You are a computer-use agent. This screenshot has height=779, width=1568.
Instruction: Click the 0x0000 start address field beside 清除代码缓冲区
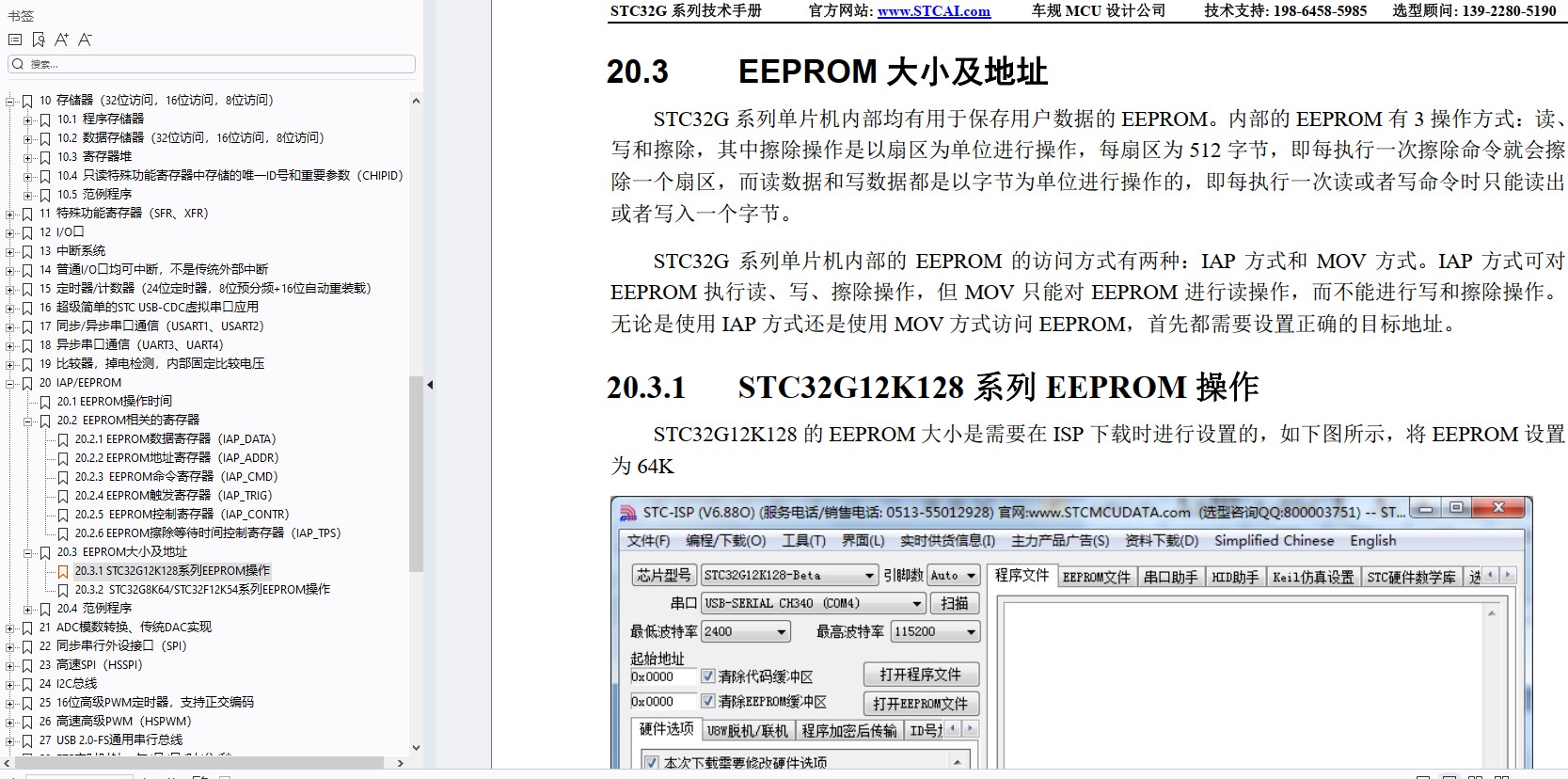pyautogui.click(x=663, y=676)
